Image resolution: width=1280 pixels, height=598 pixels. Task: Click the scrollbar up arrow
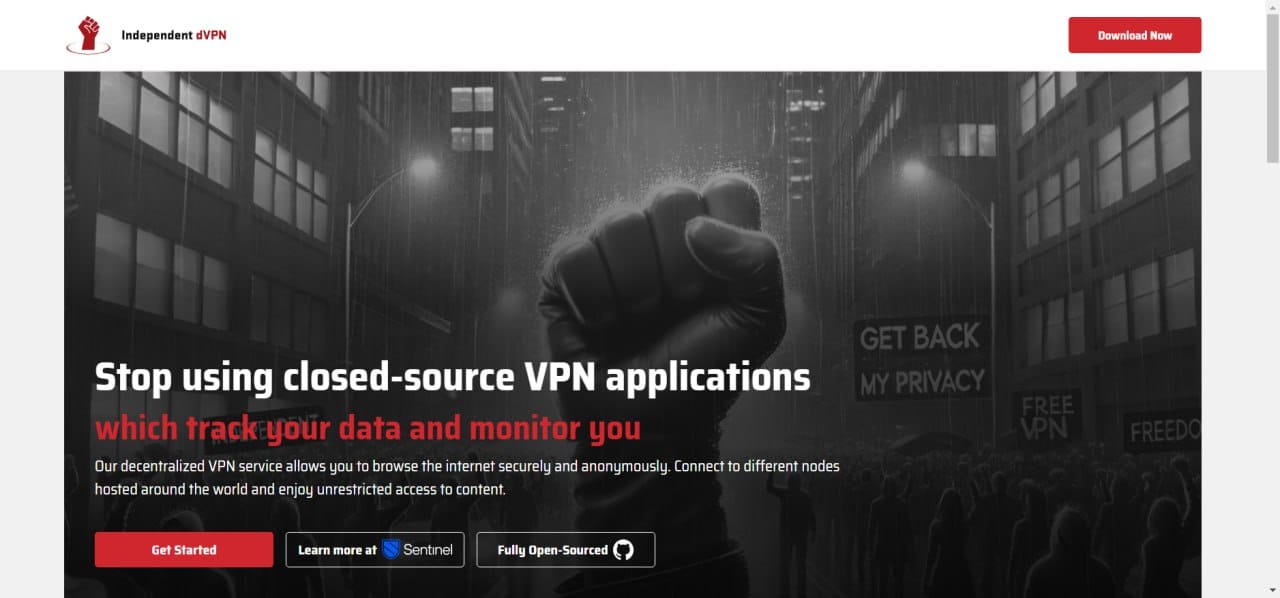pyautogui.click(x=1272, y=7)
